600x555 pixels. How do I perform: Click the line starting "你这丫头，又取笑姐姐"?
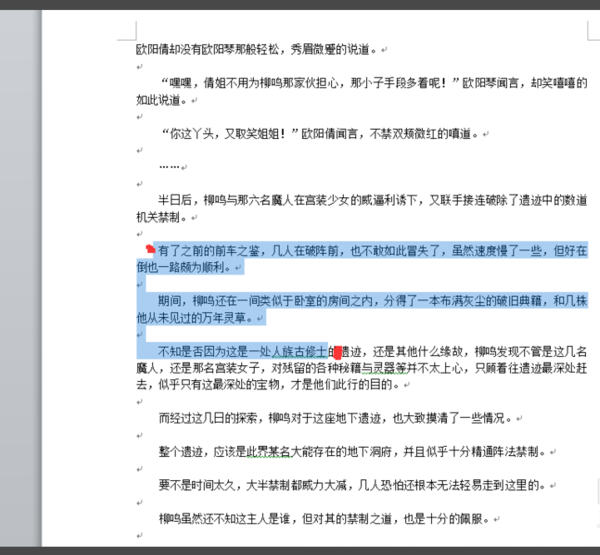pos(320,134)
